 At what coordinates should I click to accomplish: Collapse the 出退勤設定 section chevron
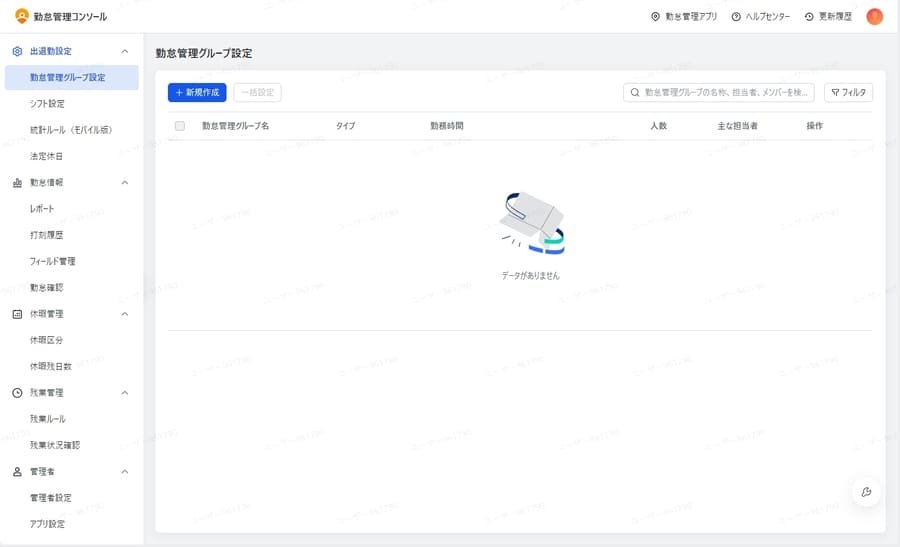pos(125,51)
